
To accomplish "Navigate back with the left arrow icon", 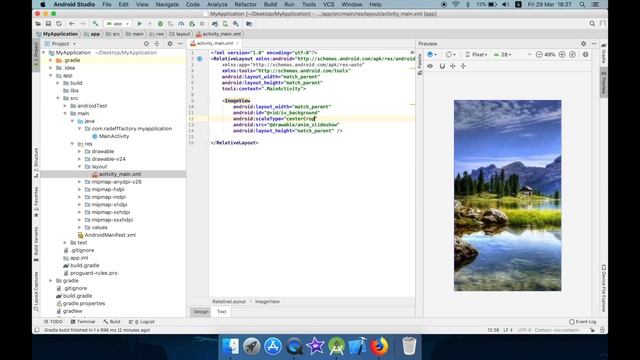I will [72, 24].
